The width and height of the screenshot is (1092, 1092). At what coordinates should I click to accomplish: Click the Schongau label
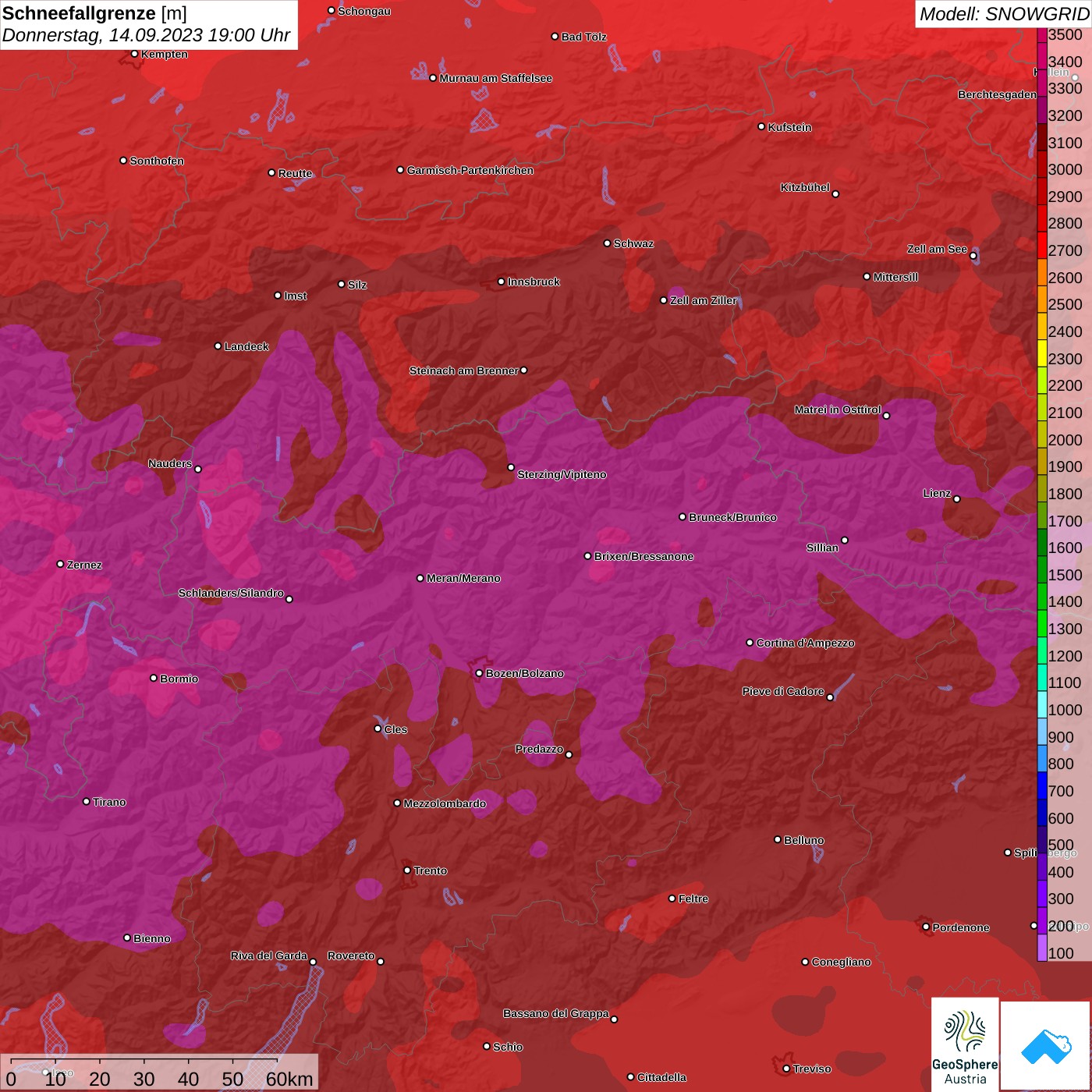point(364,11)
